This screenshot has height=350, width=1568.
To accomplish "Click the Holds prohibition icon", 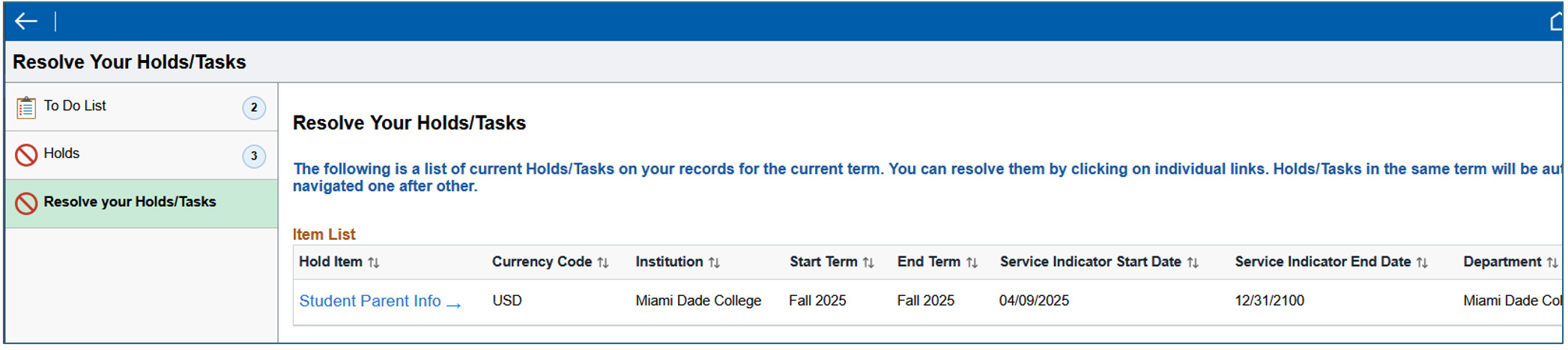I will [x=26, y=155].
